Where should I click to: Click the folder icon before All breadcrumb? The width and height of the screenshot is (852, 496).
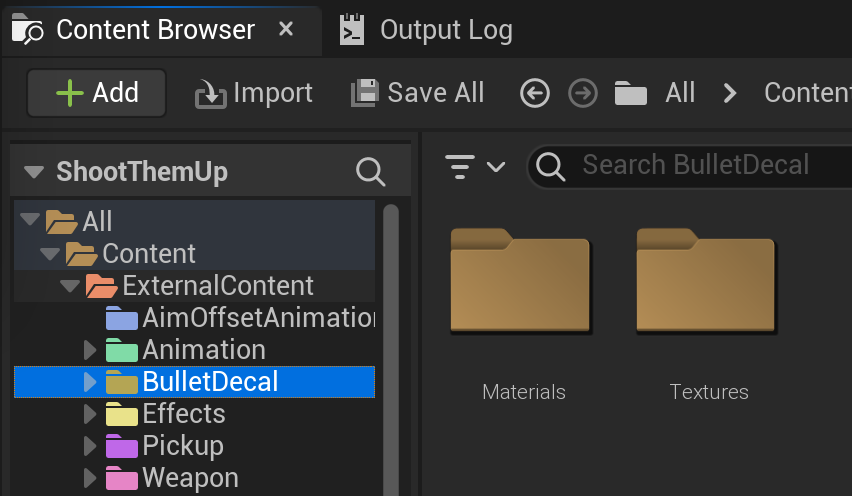coord(630,93)
